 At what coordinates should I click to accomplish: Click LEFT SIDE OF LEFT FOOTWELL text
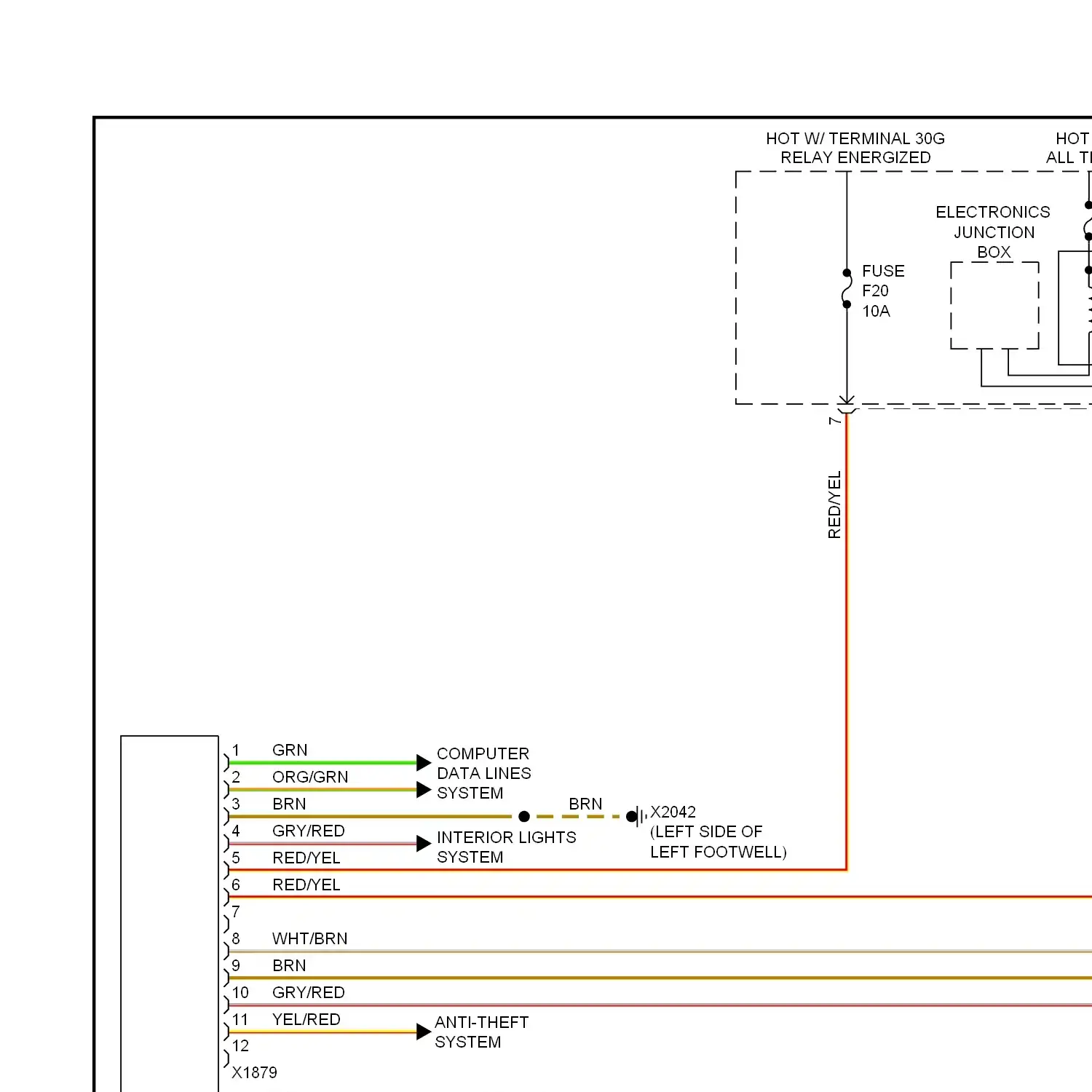click(x=718, y=842)
